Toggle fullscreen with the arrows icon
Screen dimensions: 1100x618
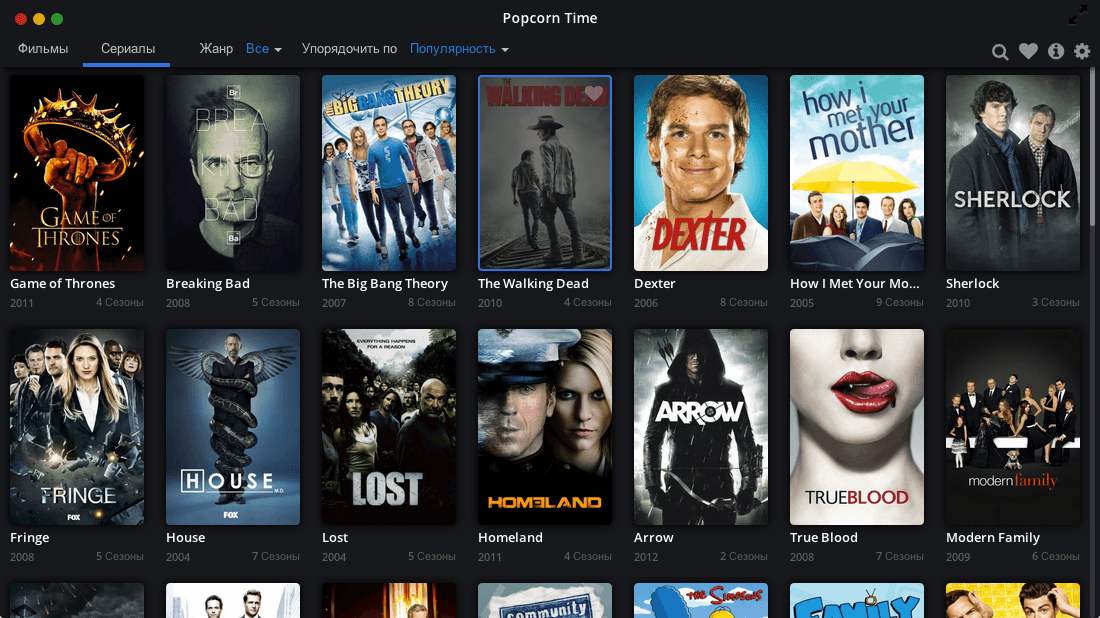click(x=1078, y=15)
